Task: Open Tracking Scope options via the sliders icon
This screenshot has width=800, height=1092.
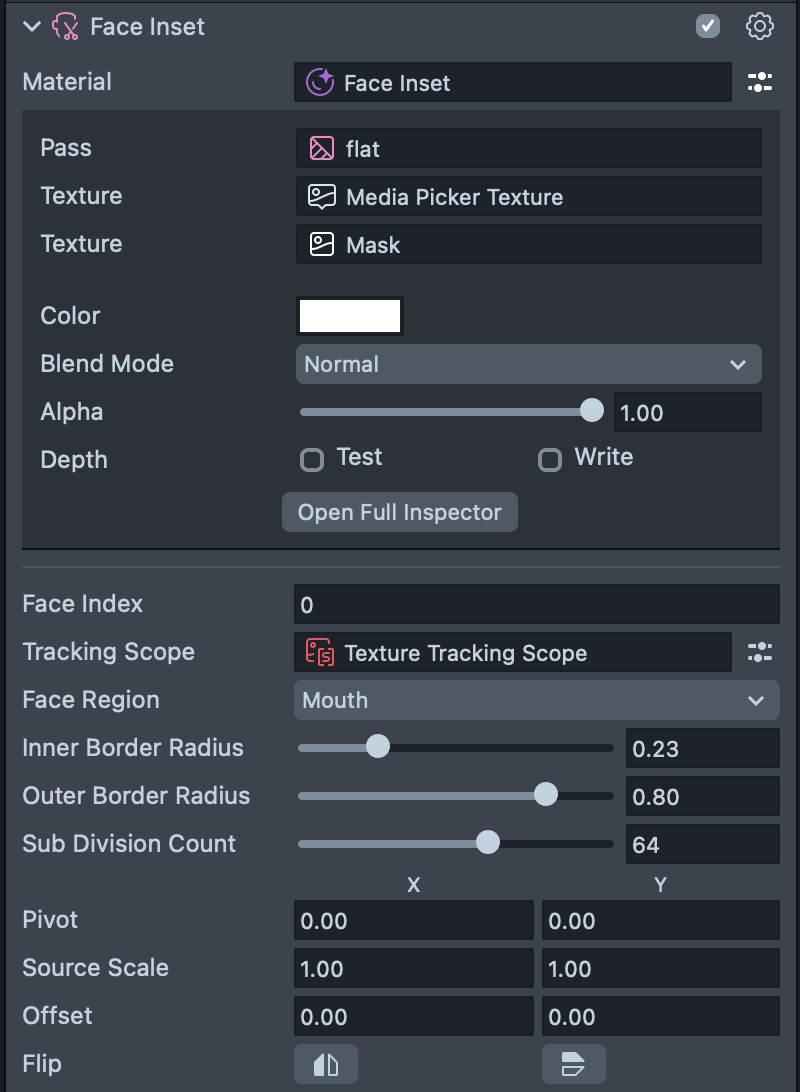Action: [x=760, y=653]
